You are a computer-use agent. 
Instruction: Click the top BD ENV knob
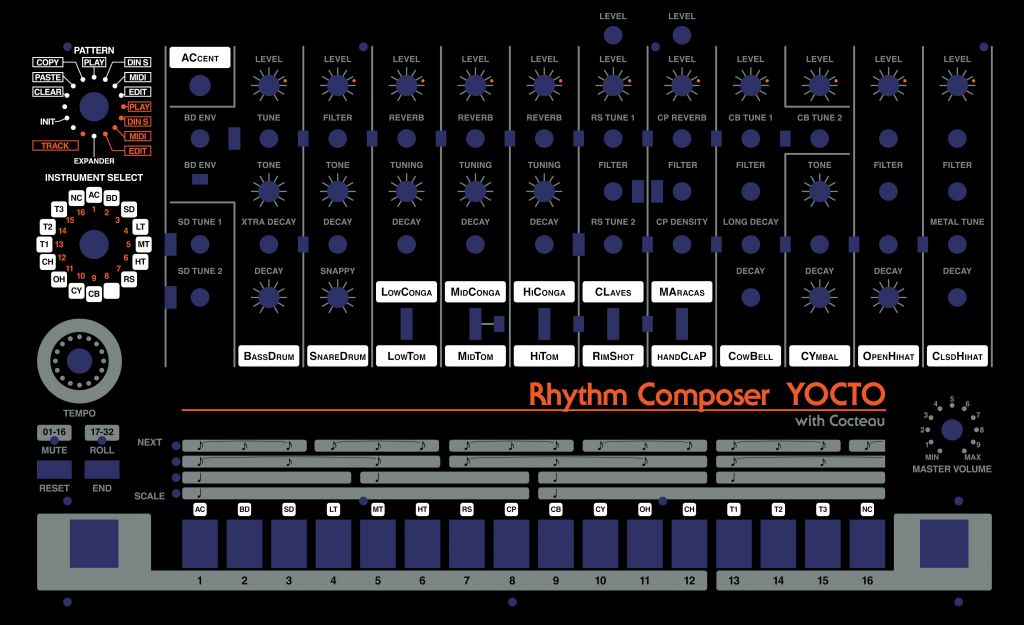click(200, 138)
